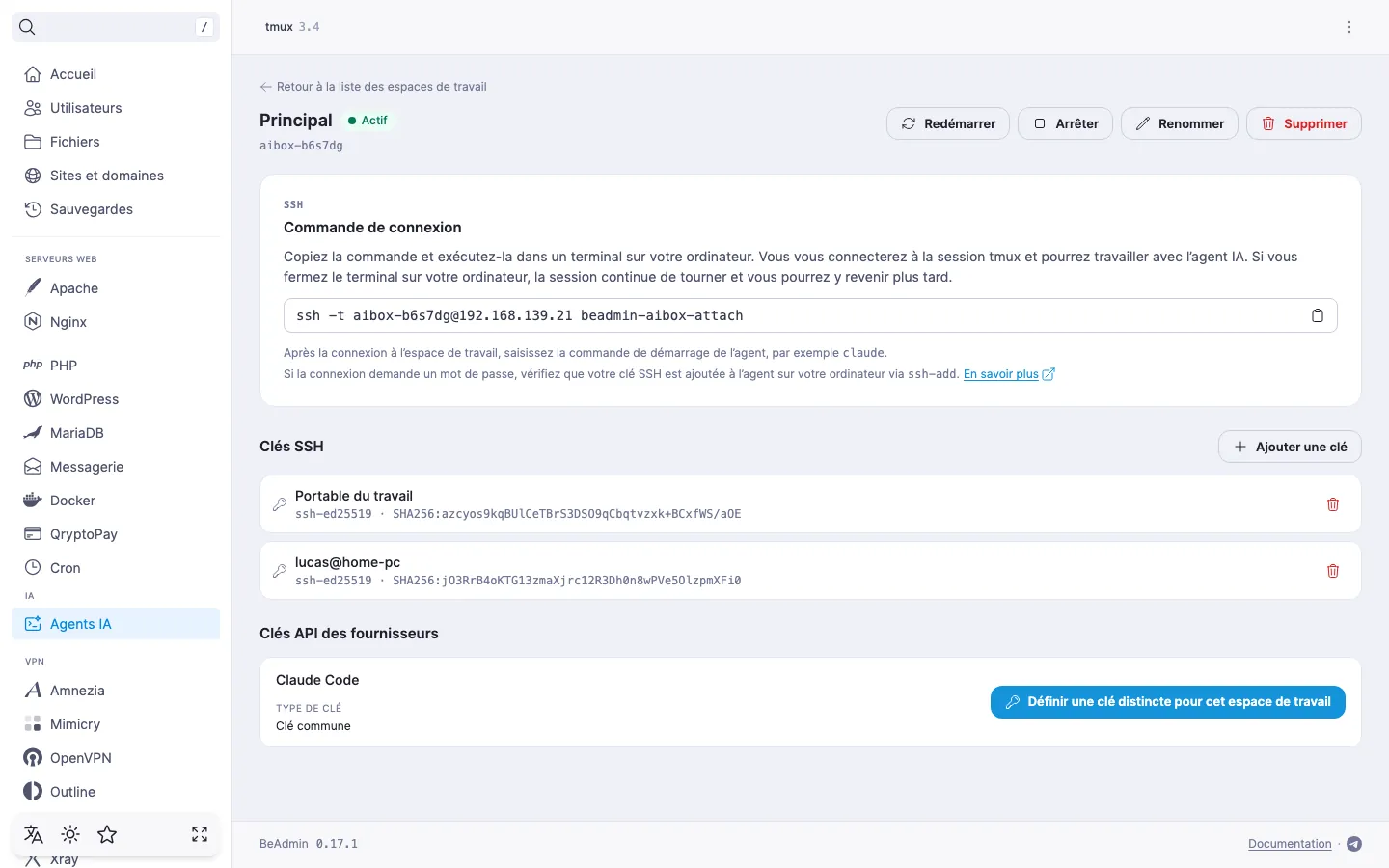
Task: Return to the workspace list link
Action: pyautogui.click(x=373, y=87)
